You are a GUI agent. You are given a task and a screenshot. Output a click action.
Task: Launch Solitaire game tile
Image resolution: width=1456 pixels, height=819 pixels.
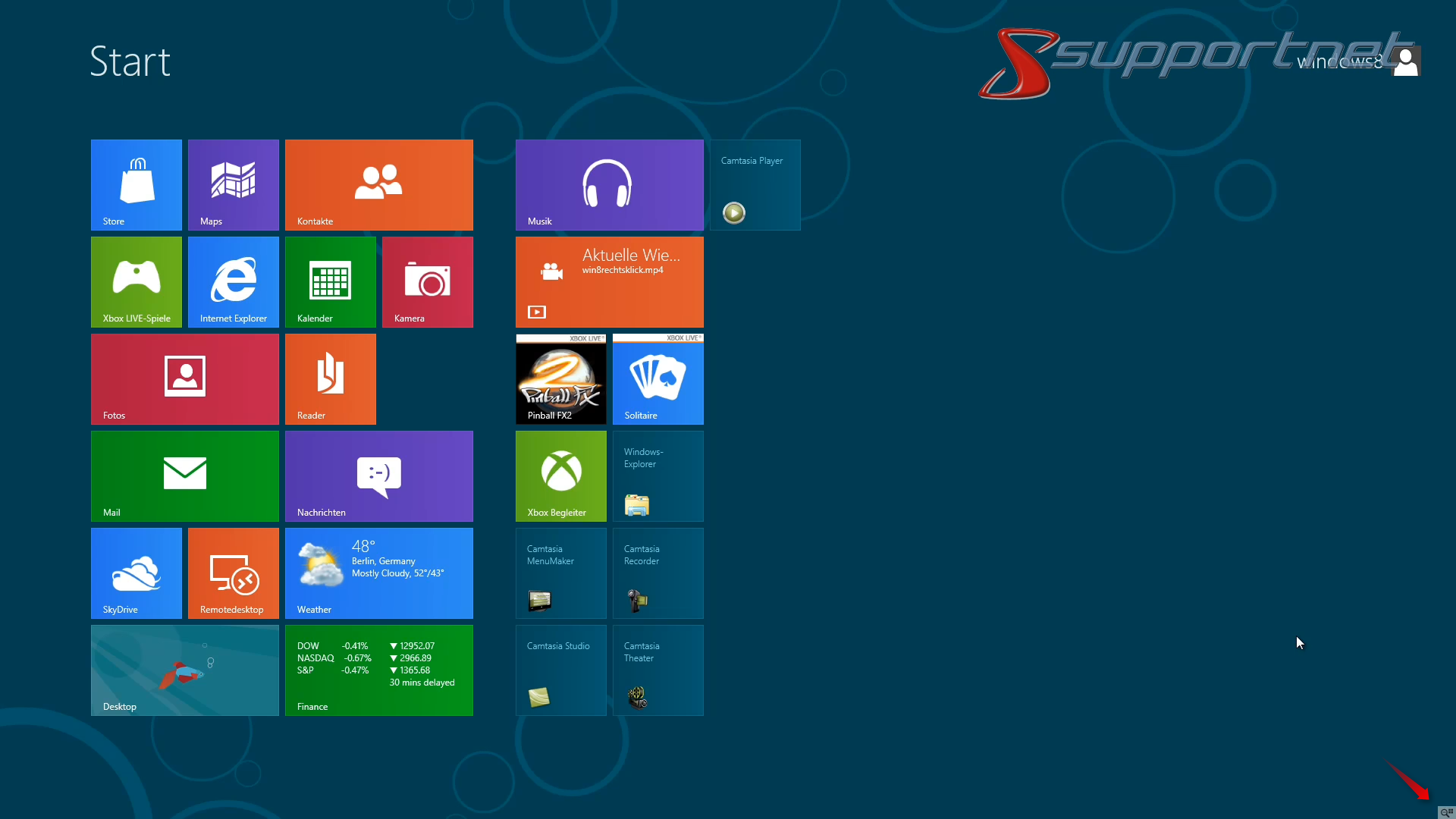[x=658, y=379]
